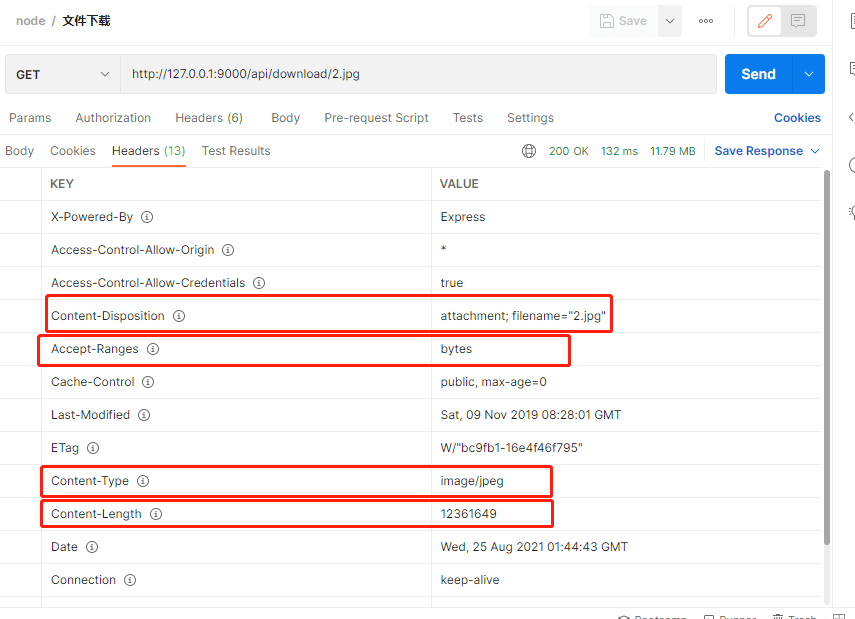Viewport: 855px width, 619px height.
Task: Click the Cookies link
Action: (797, 118)
